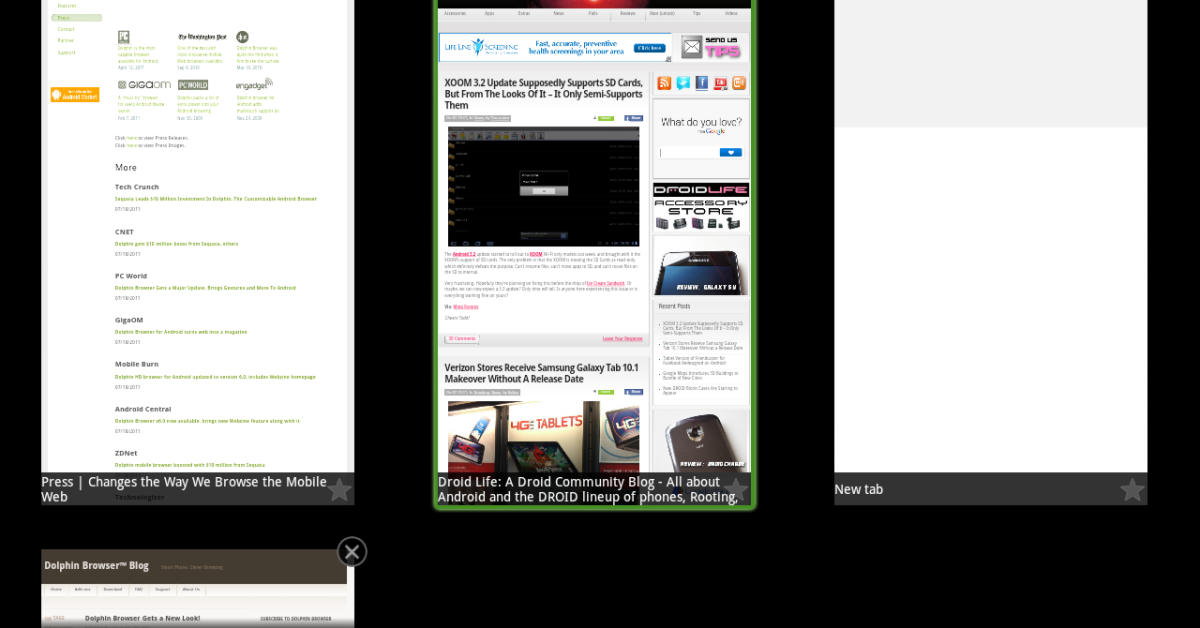Click the 'What do you love?' search field
Viewport: 1200px width, 628px height.
click(x=688, y=153)
